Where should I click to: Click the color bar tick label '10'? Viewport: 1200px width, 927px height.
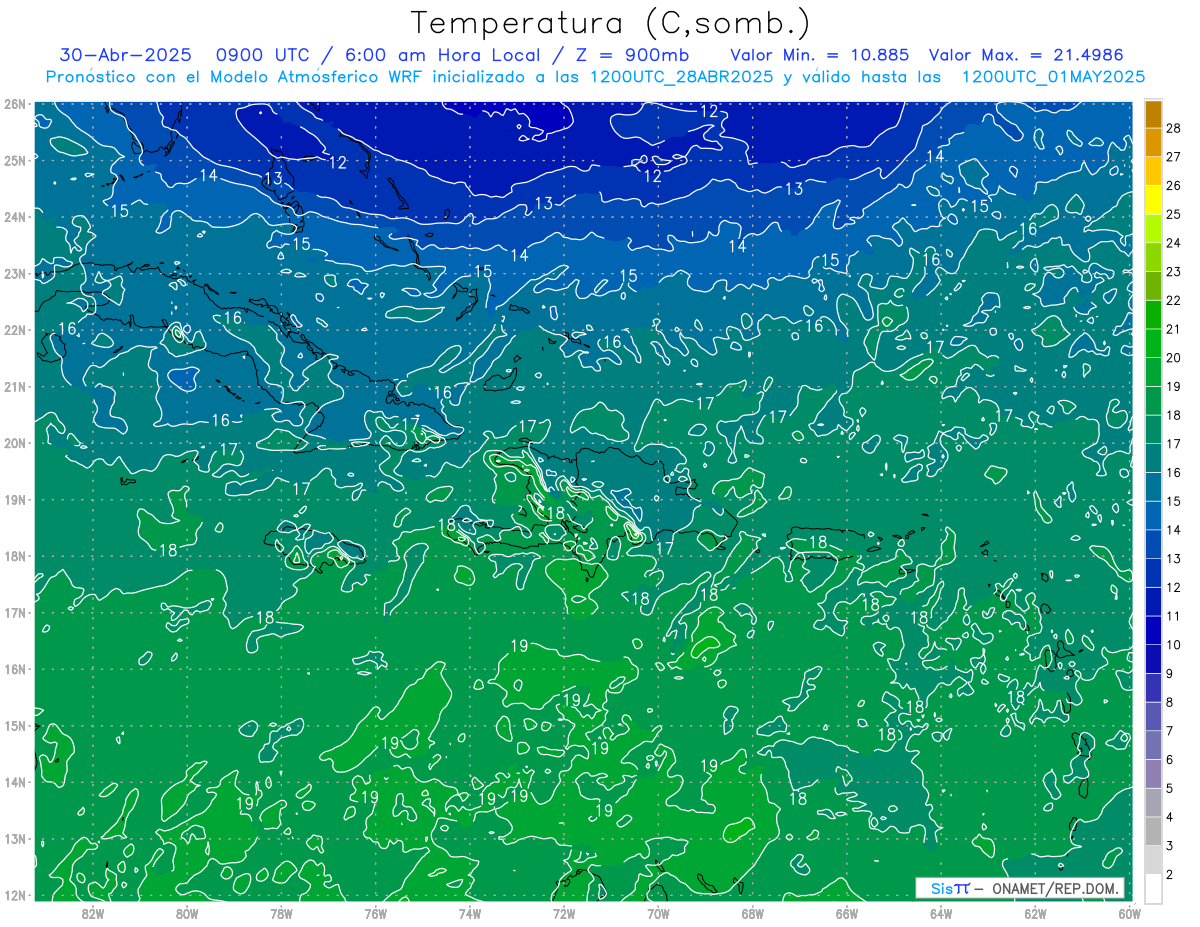pos(1174,645)
